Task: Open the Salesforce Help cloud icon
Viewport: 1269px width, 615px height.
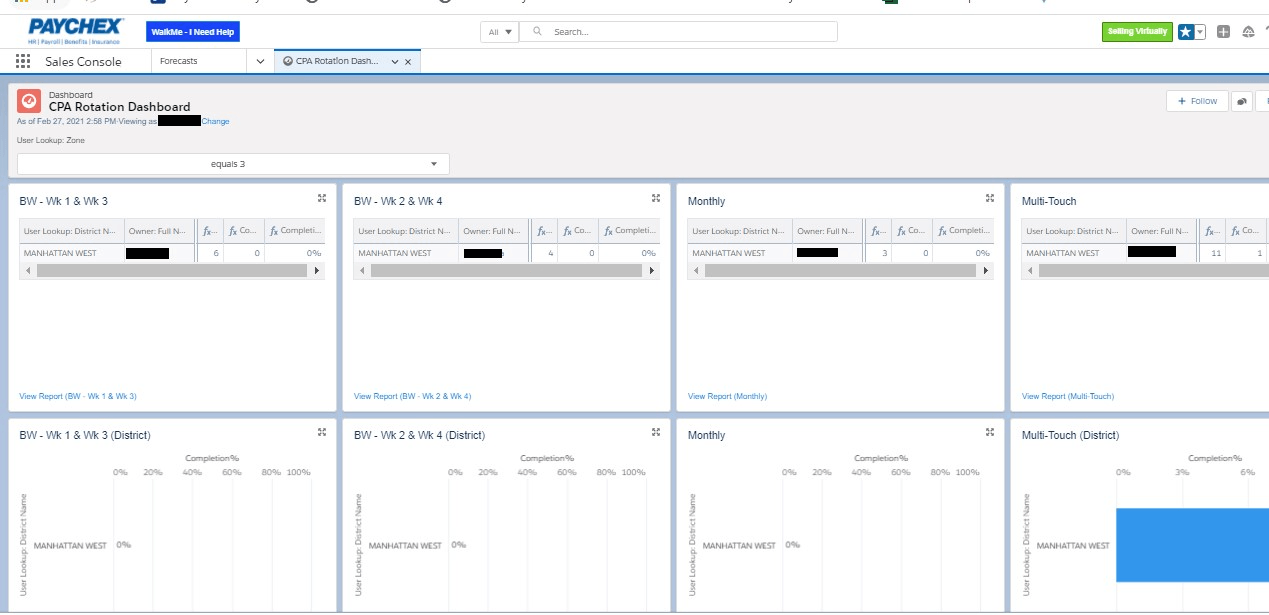Action: 1248,32
